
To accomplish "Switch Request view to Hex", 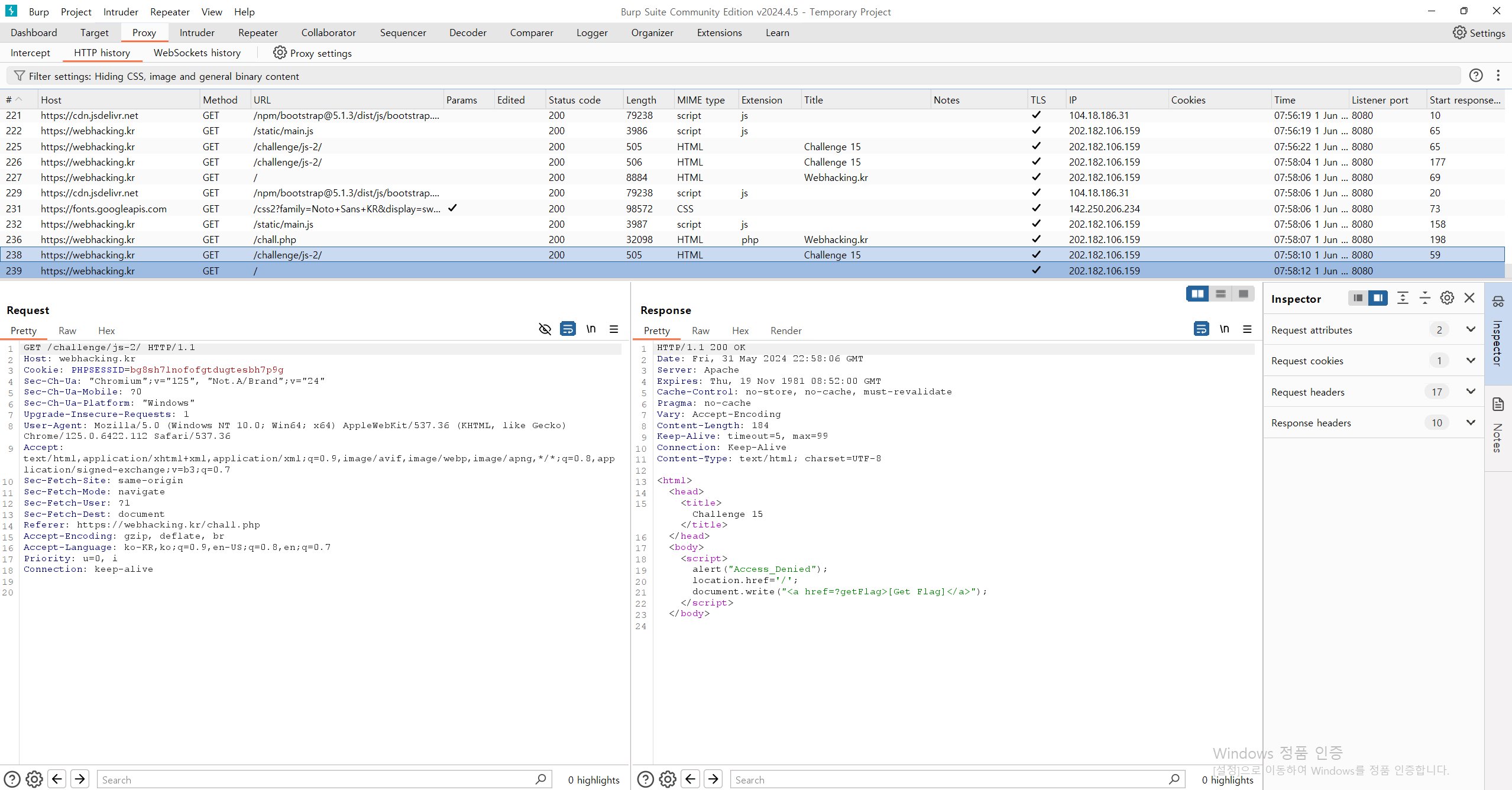I will (106, 331).
